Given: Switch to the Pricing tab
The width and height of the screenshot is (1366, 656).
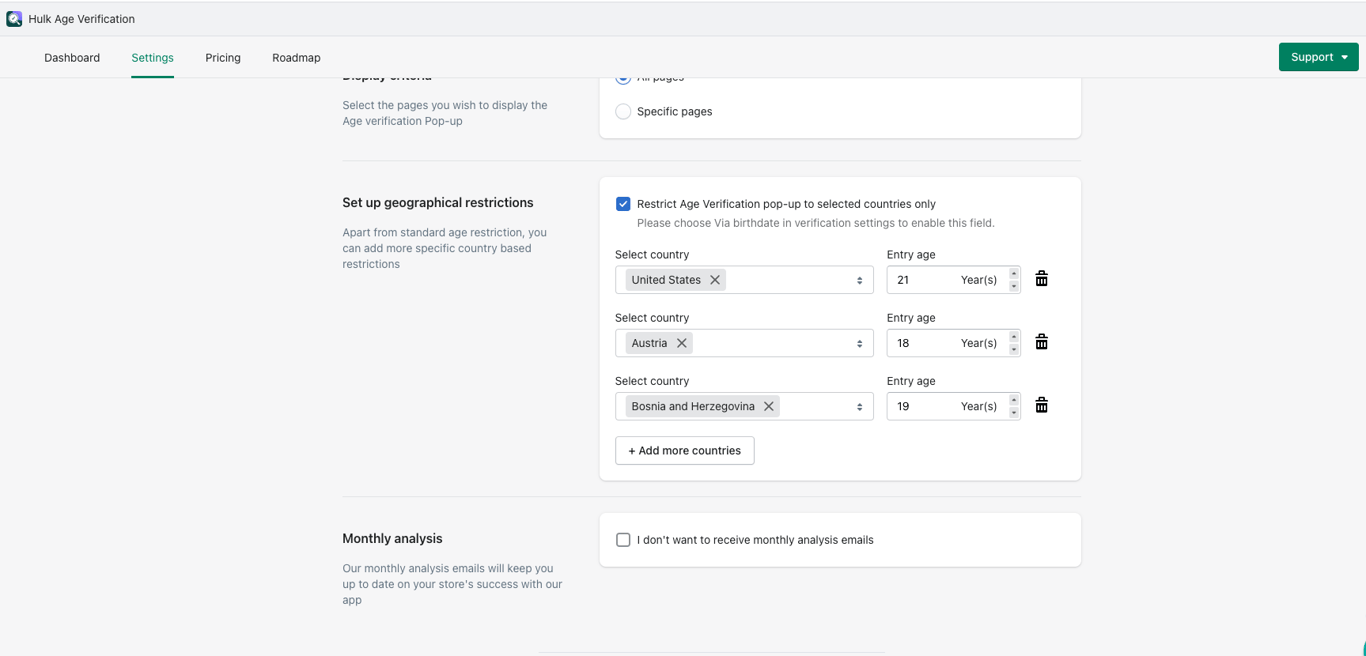Looking at the screenshot, I should click(x=223, y=58).
